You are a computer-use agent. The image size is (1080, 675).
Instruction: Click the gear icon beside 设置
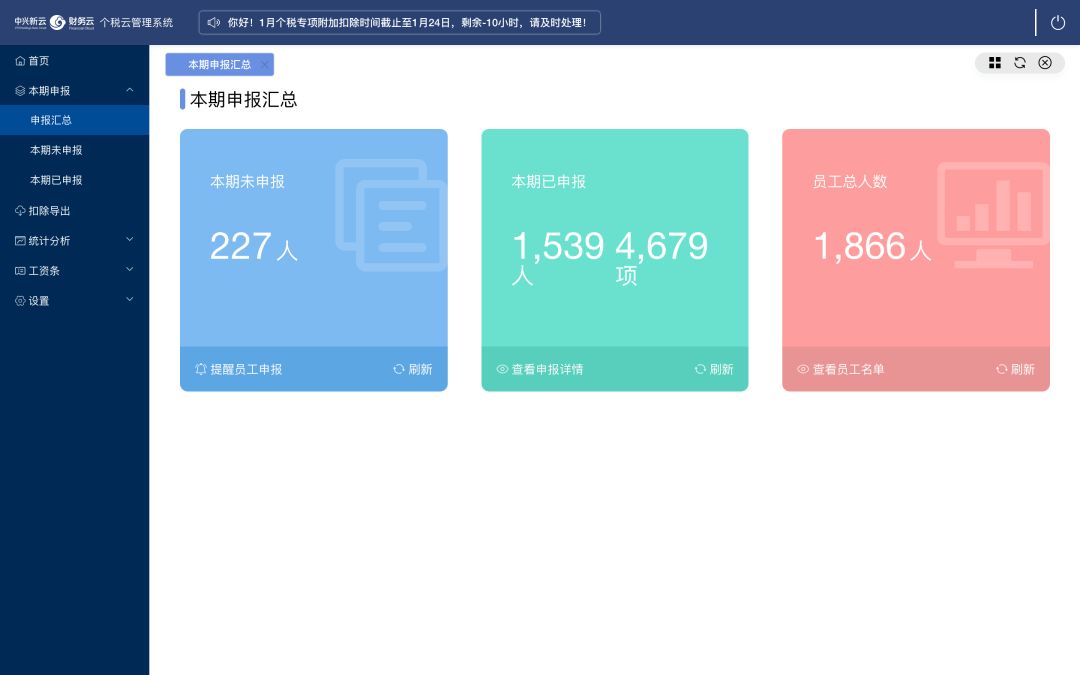point(20,301)
